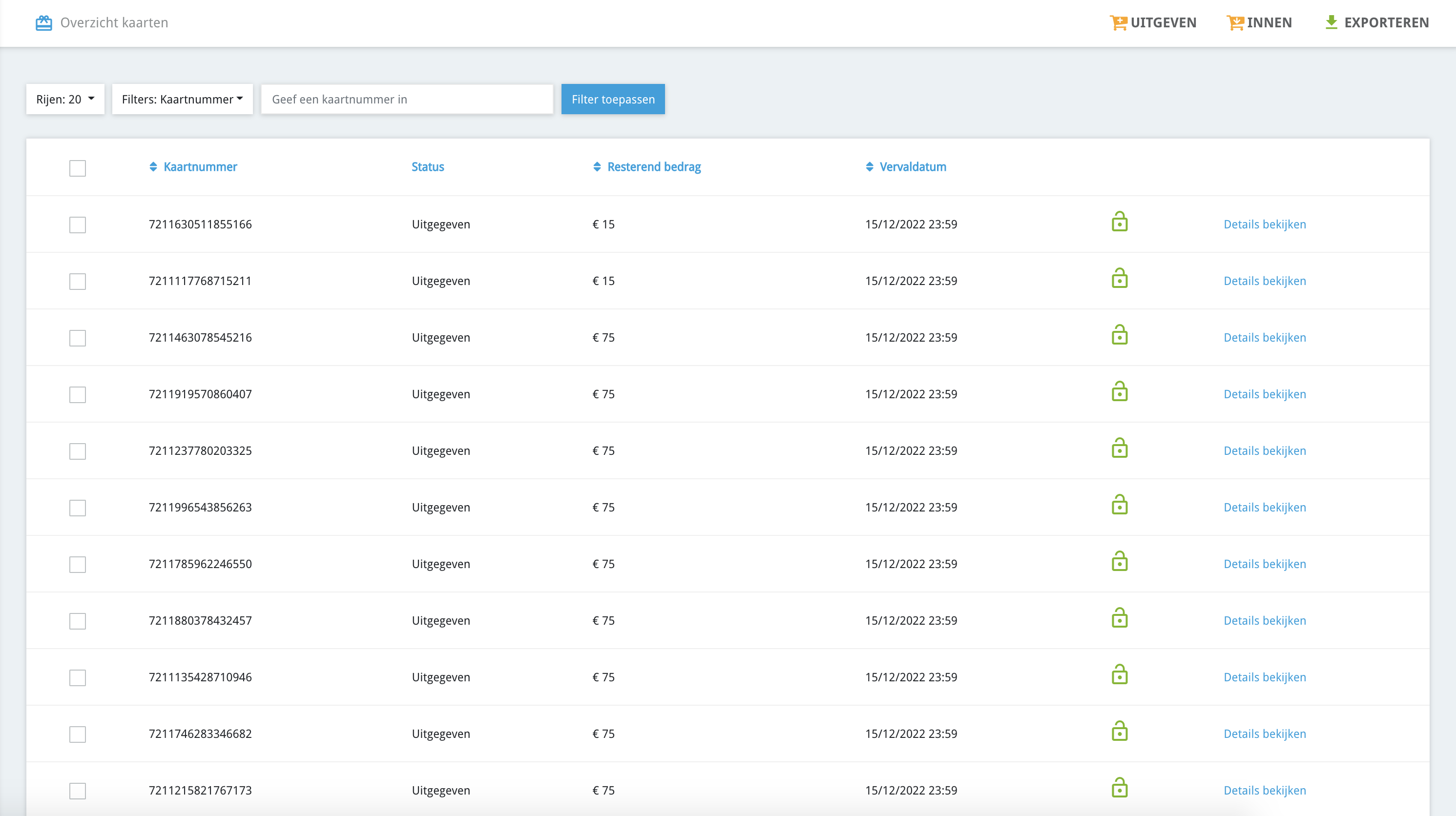Sort by Resterend bedrag column
This screenshot has height=816, width=1456.
click(653, 167)
